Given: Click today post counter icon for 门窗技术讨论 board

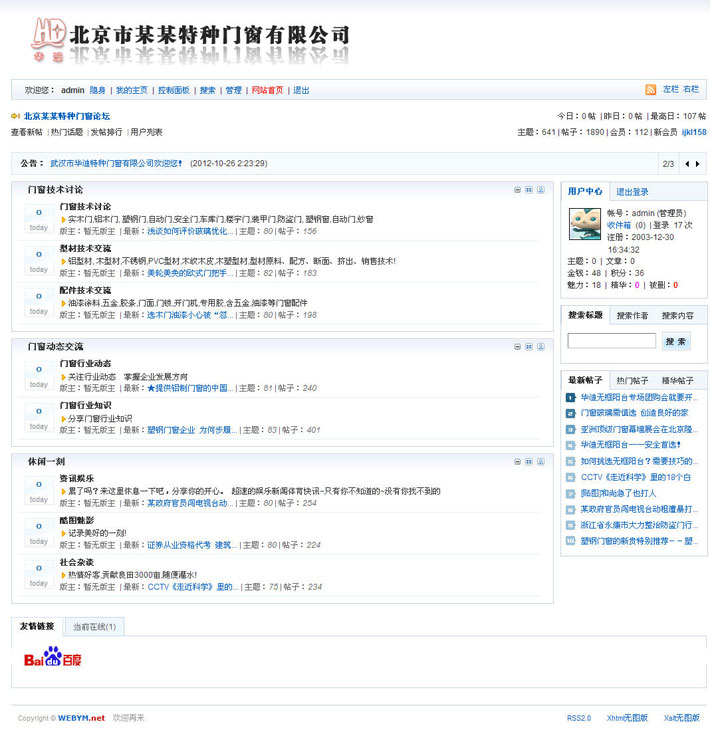Looking at the screenshot, I should point(38,218).
